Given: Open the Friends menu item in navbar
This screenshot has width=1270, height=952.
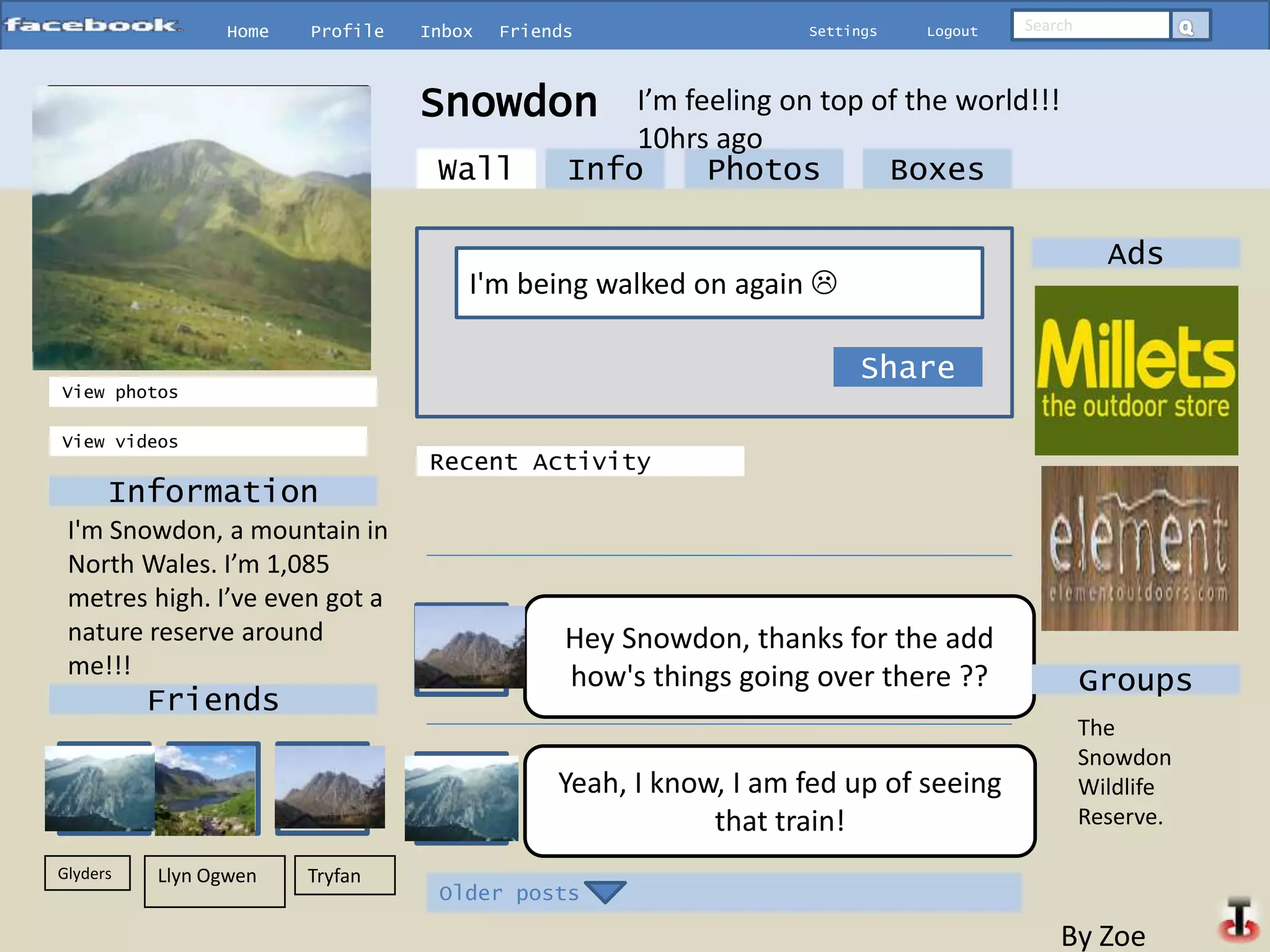Looking at the screenshot, I should click(536, 31).
